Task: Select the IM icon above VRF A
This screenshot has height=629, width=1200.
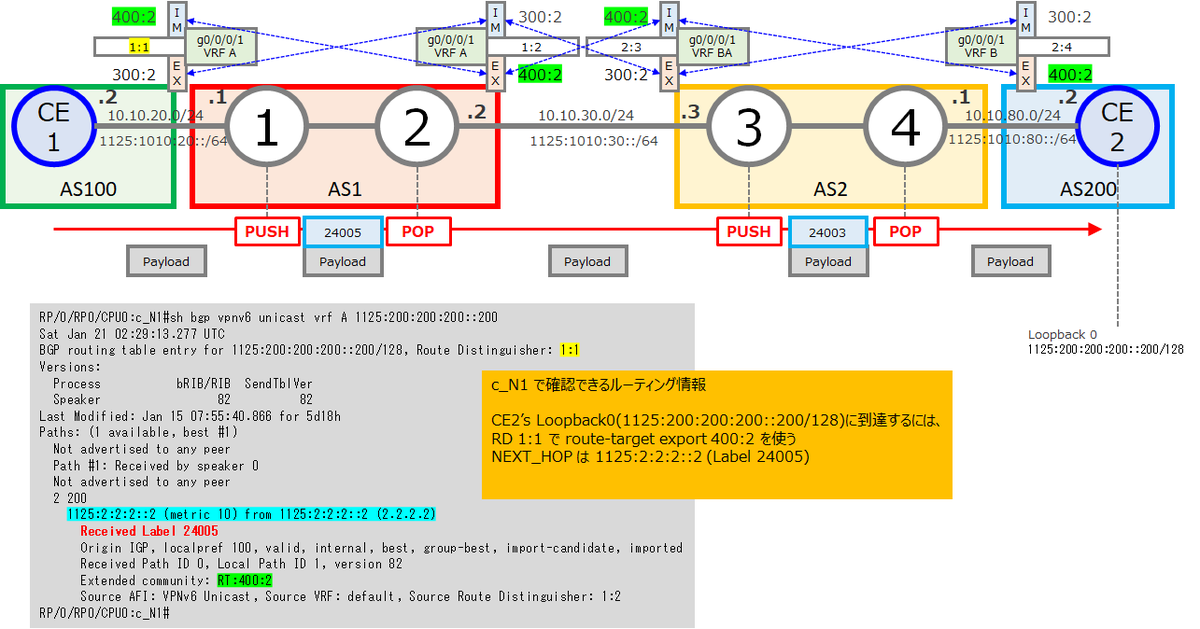Action: (176, 17)
